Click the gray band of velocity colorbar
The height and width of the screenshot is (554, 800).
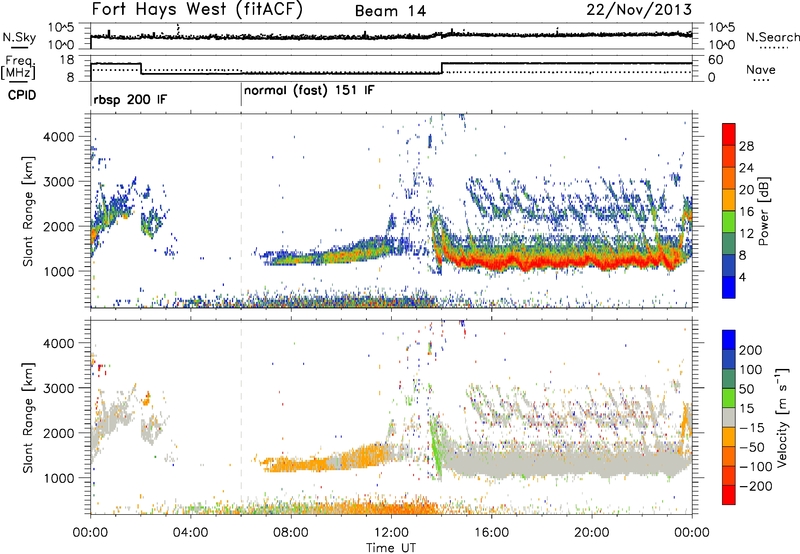pyautogui.click(x=729, y=417)
